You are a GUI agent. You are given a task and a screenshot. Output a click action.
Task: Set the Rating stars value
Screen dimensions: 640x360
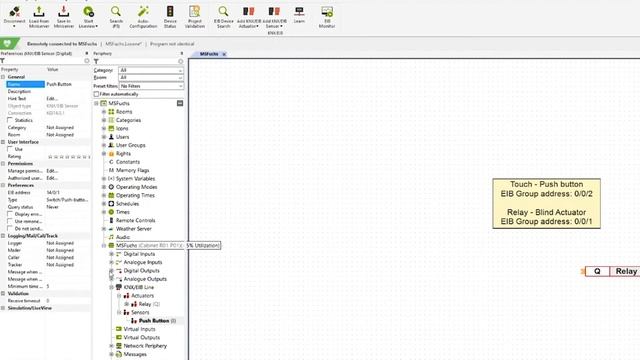click(x=69, y=156)
